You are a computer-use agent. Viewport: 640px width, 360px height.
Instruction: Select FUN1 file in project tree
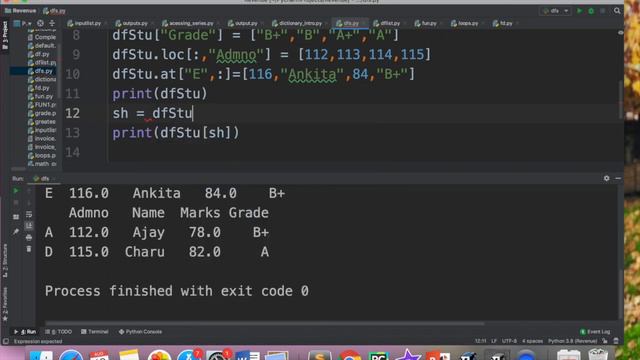pos(42,105)
